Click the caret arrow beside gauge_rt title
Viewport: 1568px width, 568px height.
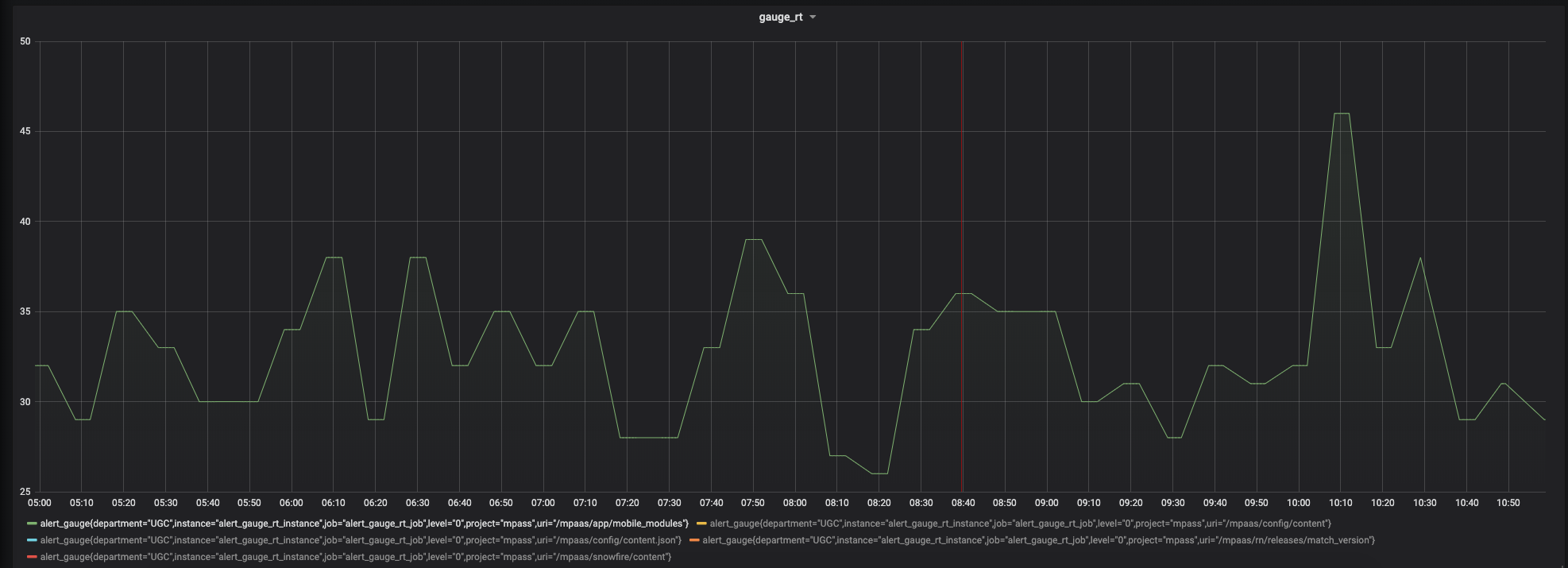pyautogui.click(x=813, y=17)
